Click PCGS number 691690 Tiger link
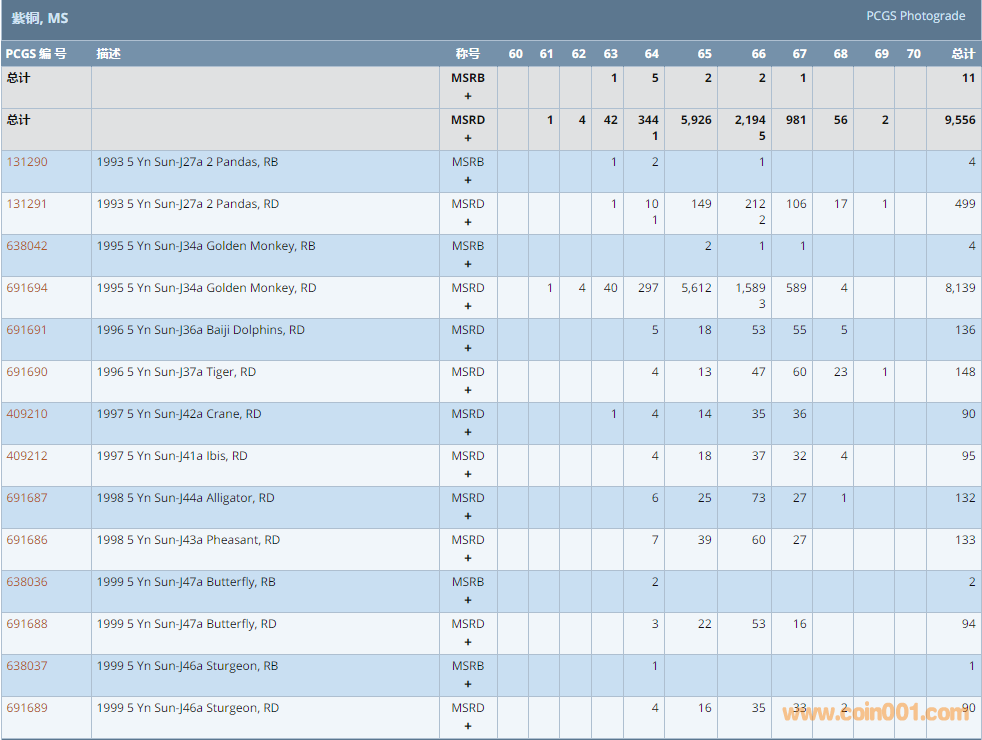982x740 pixels. pyautogui.click(x=27, y=372)
